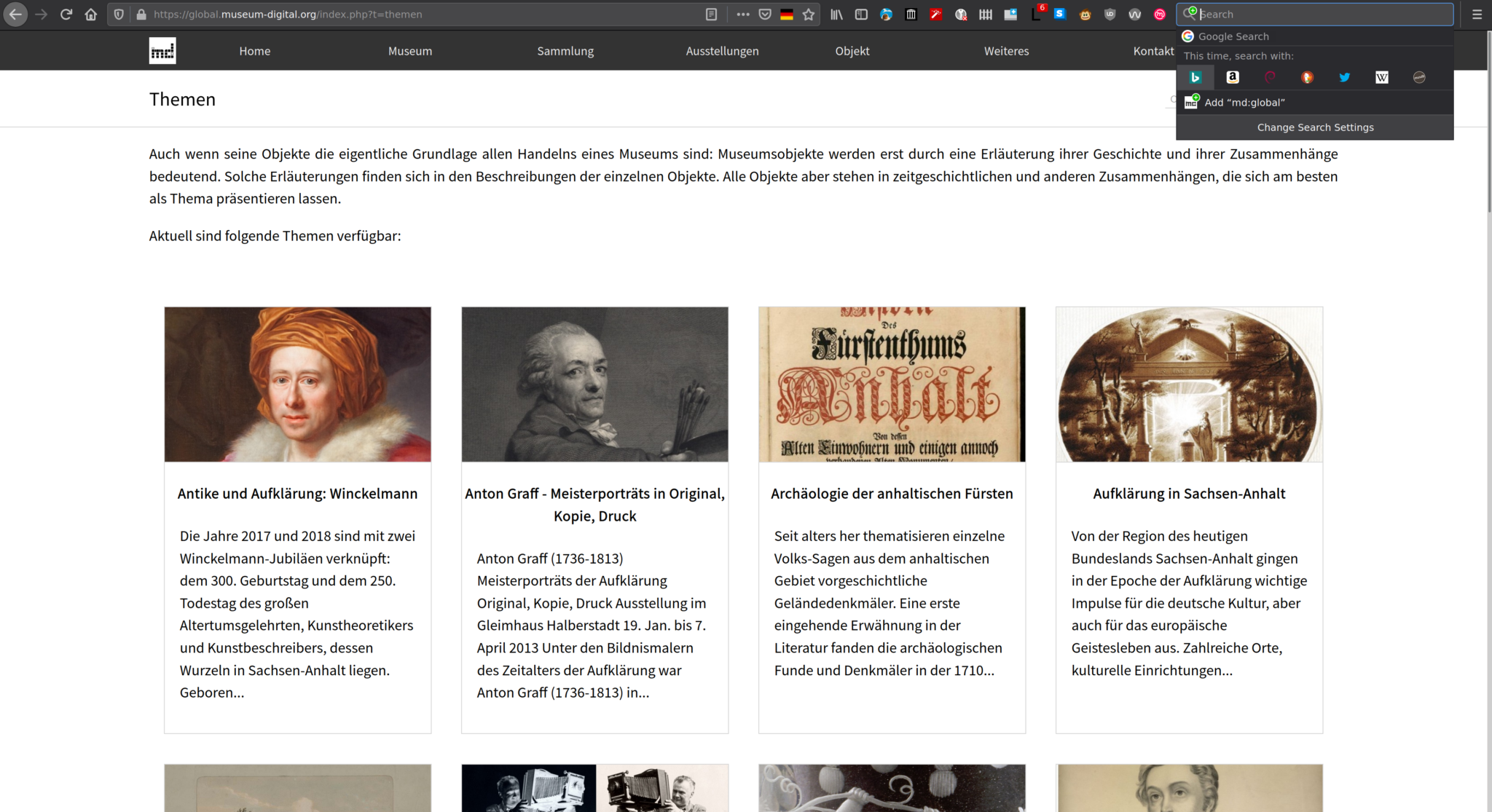Open the Firefox hamburger menu
The width and height of the screenshot is (1492, 812).
(x=1477, y=14)
